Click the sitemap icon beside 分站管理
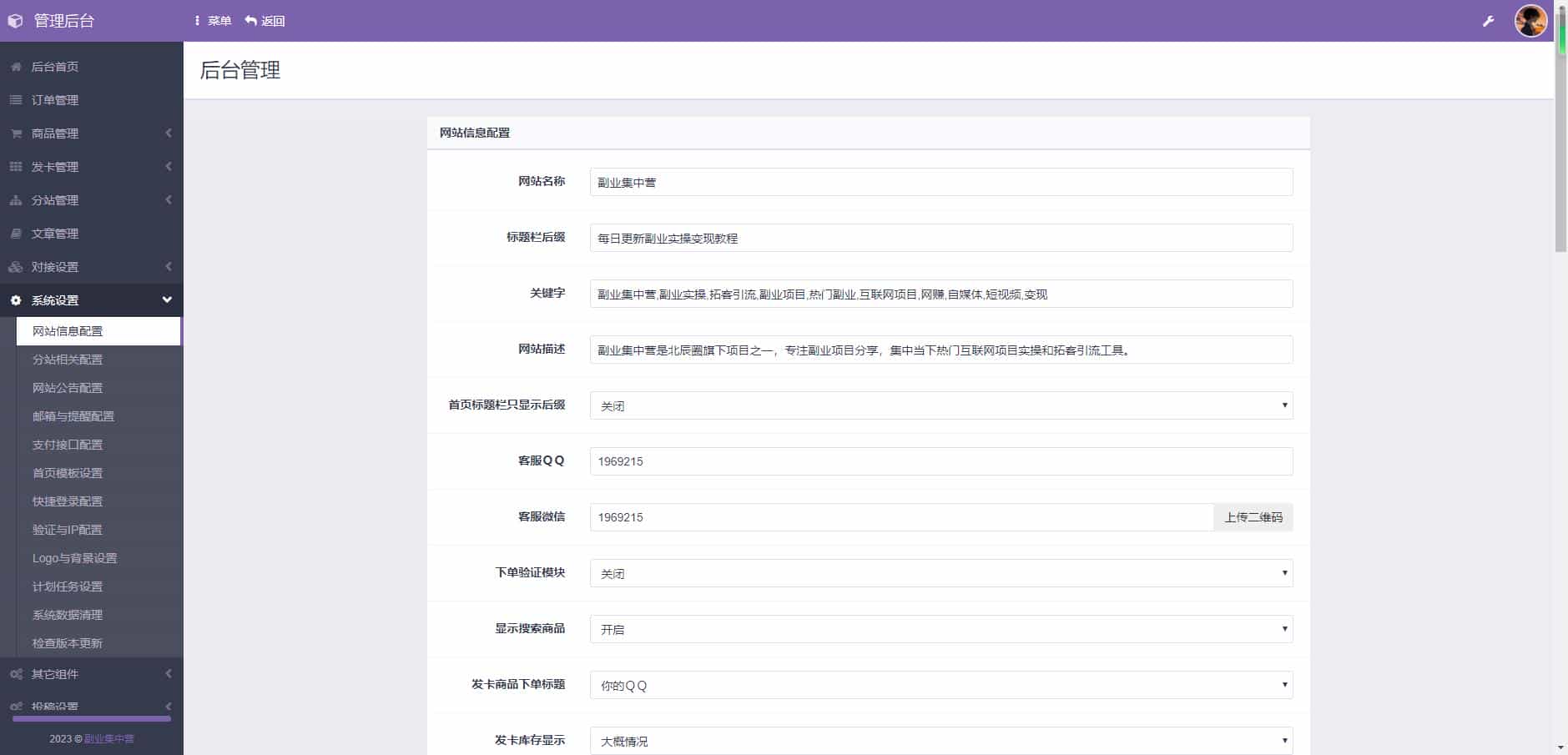The image size is (1568, 755). (x=16, y=200)
